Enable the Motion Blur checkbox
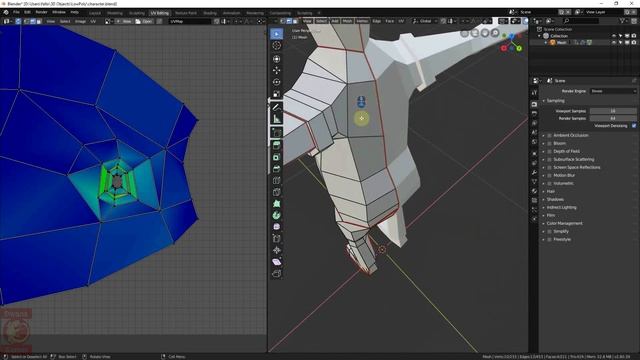Image resolution: width=640 pixels, height=360 pixels. pyautogui.click(x=549, y=176)
